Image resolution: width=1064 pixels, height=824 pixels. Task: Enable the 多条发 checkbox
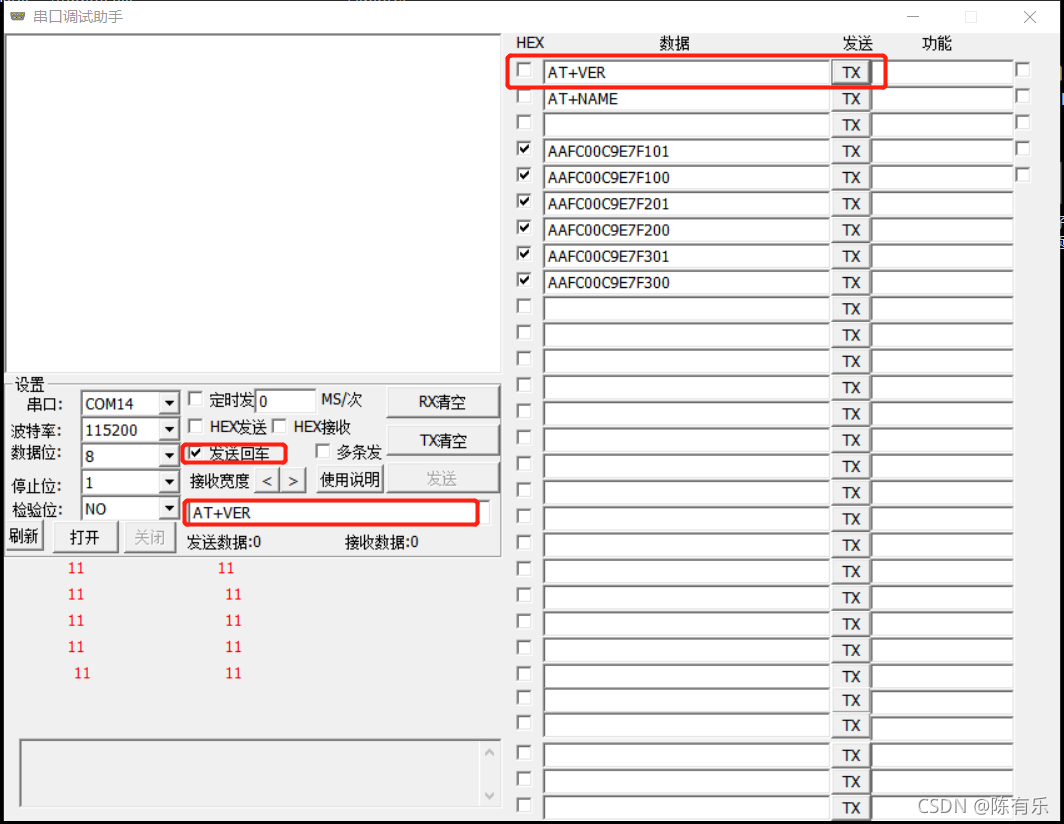(323, 451)
